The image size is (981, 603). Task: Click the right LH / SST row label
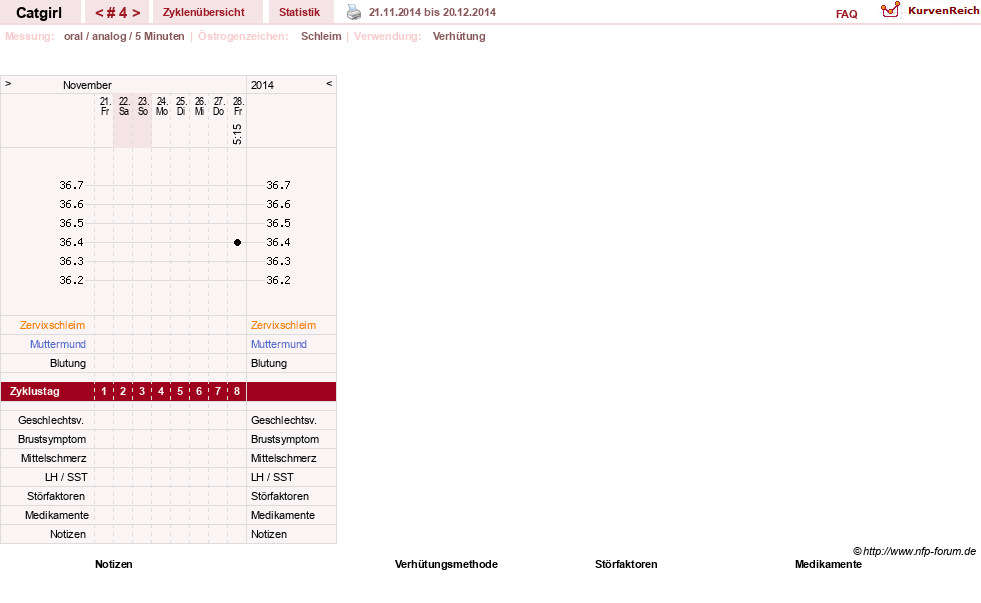[272, 477]
